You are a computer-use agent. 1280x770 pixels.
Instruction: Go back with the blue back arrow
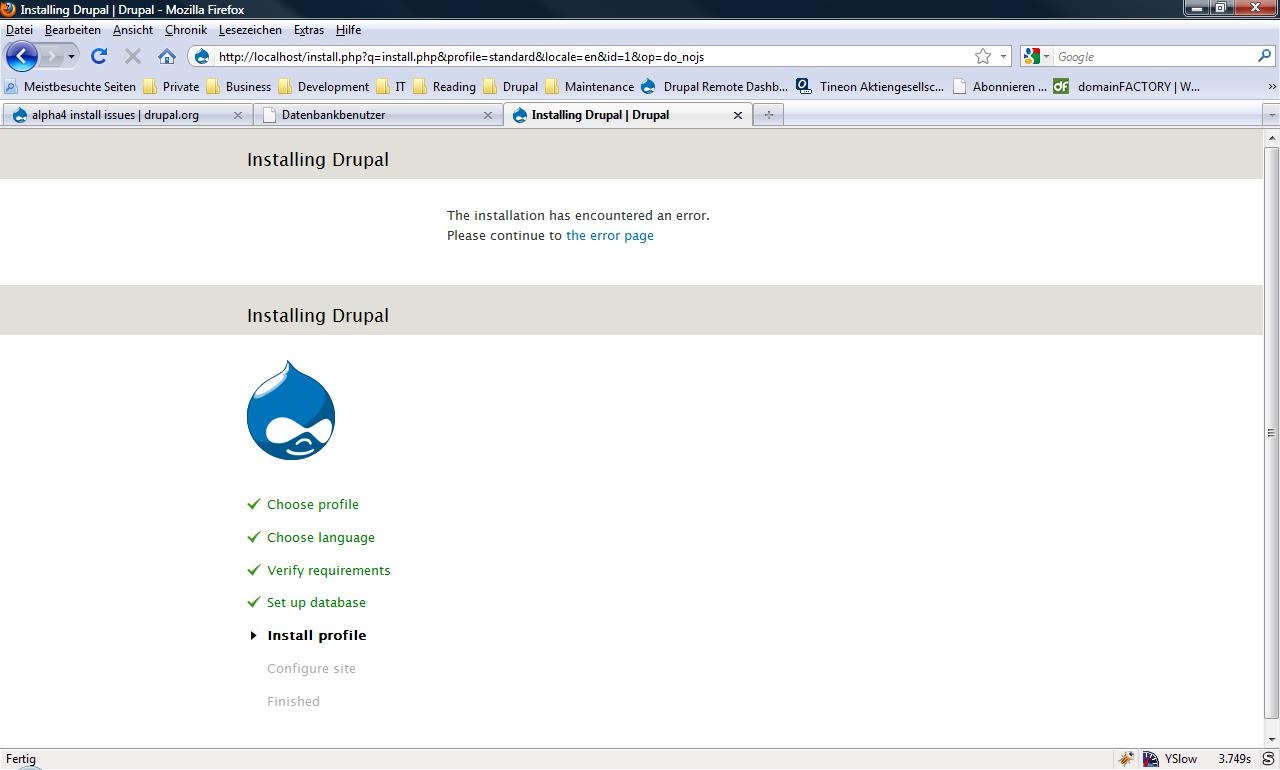(x=22, y=56)
